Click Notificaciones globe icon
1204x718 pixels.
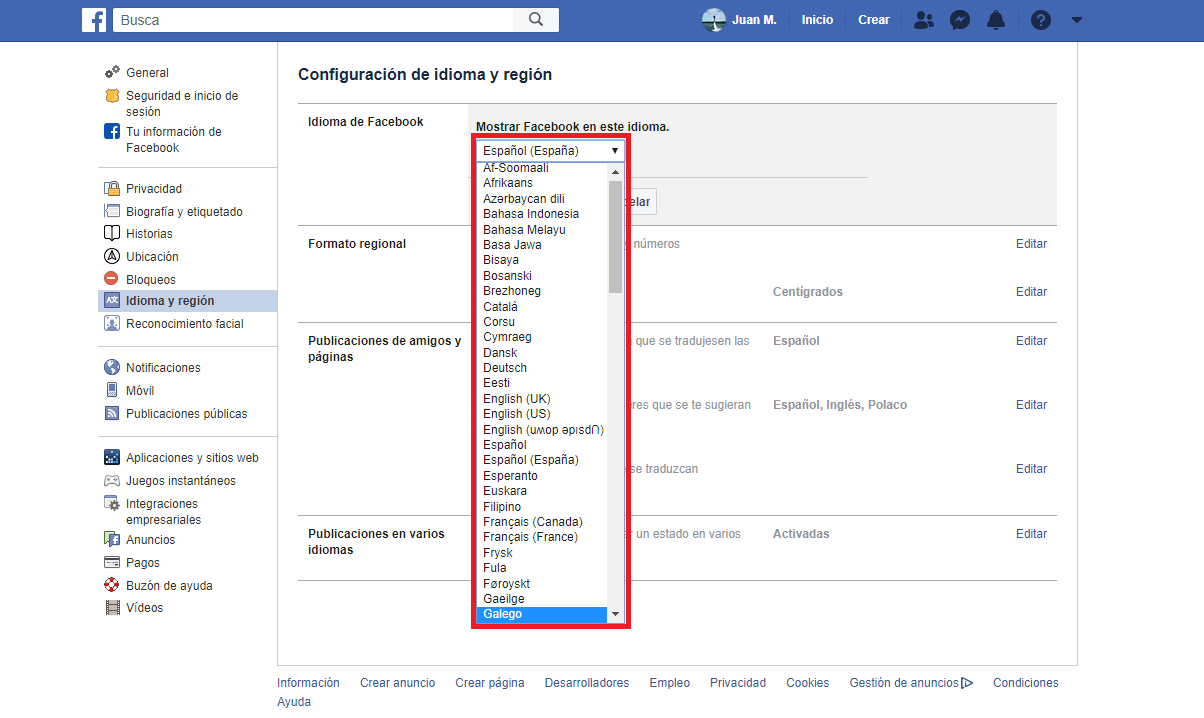pyautogui.click(x=112, y=367)
